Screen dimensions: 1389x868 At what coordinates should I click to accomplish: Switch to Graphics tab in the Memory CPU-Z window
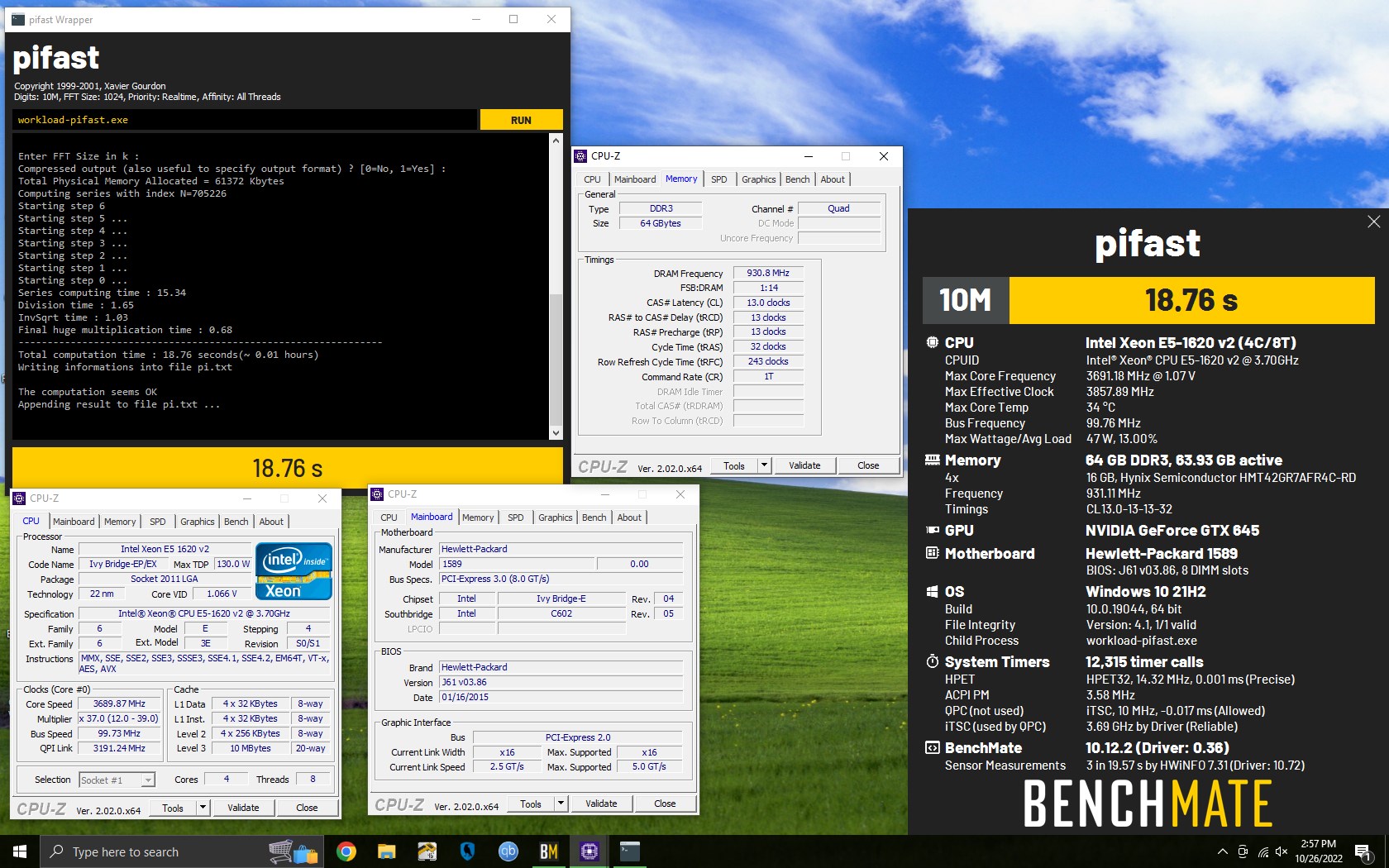point(758,179)
